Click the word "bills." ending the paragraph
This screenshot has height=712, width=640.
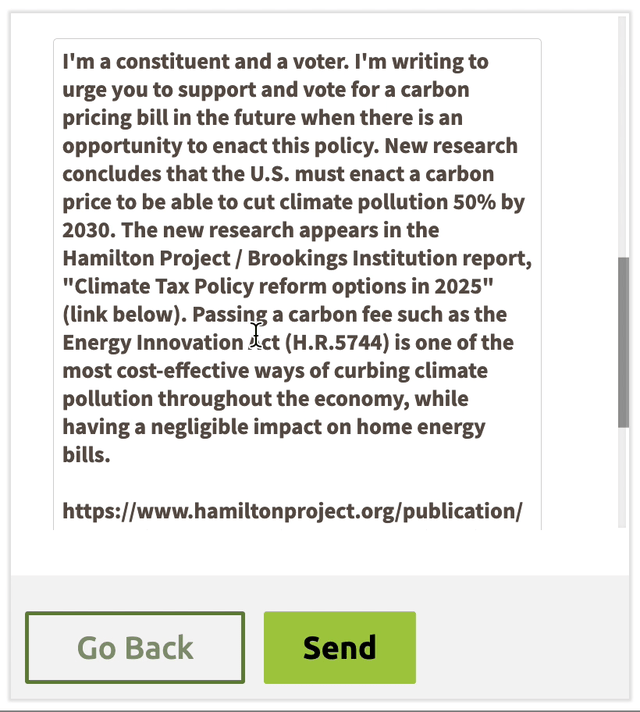tap(86, 455)
